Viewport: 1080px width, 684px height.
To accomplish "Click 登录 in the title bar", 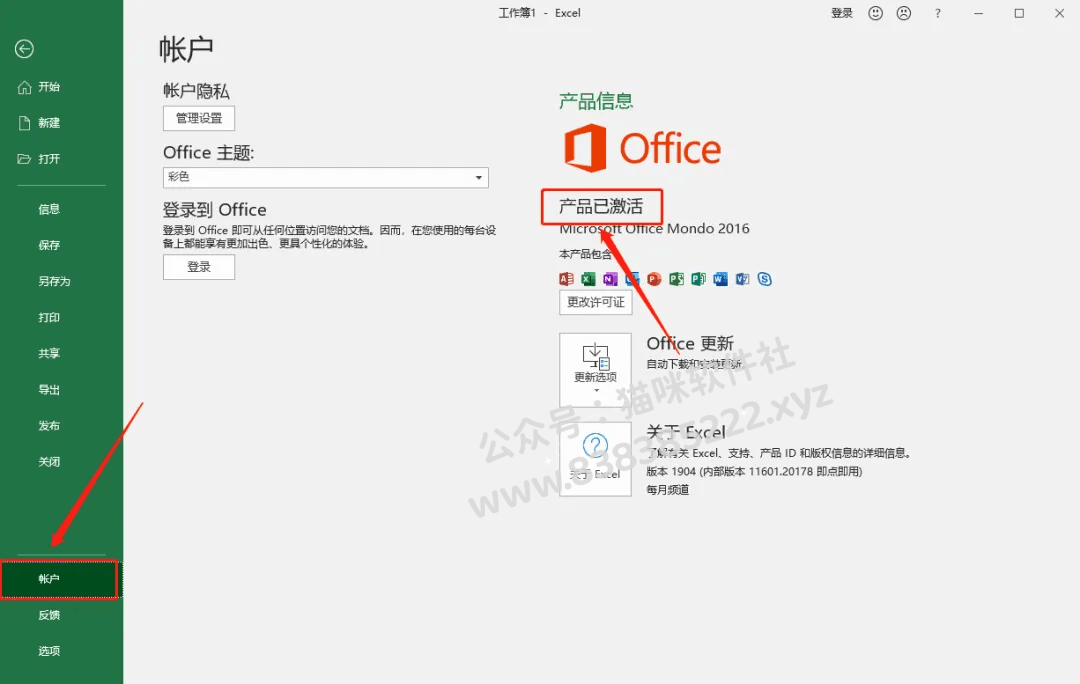I will click(842, 13).
